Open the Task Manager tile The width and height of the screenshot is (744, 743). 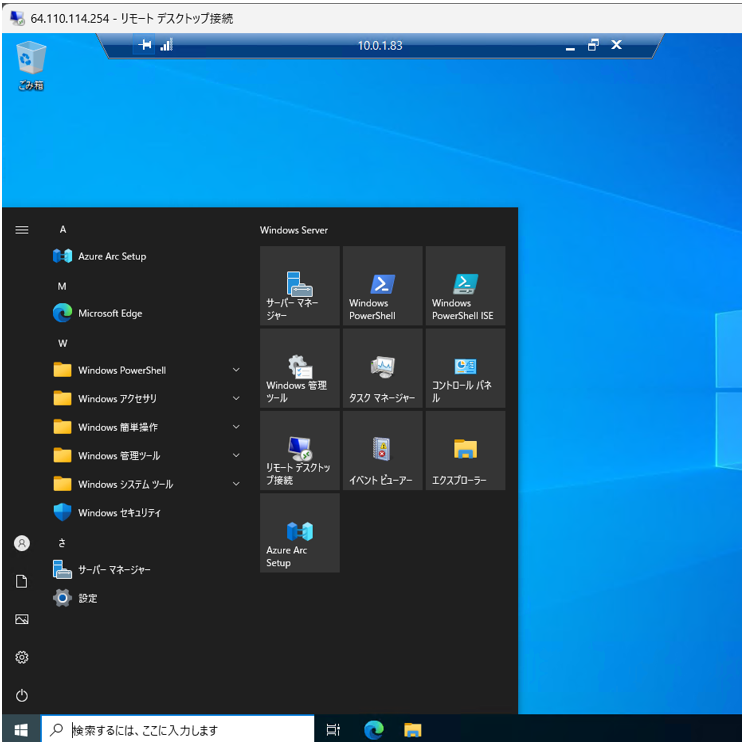tap(382, 369)
